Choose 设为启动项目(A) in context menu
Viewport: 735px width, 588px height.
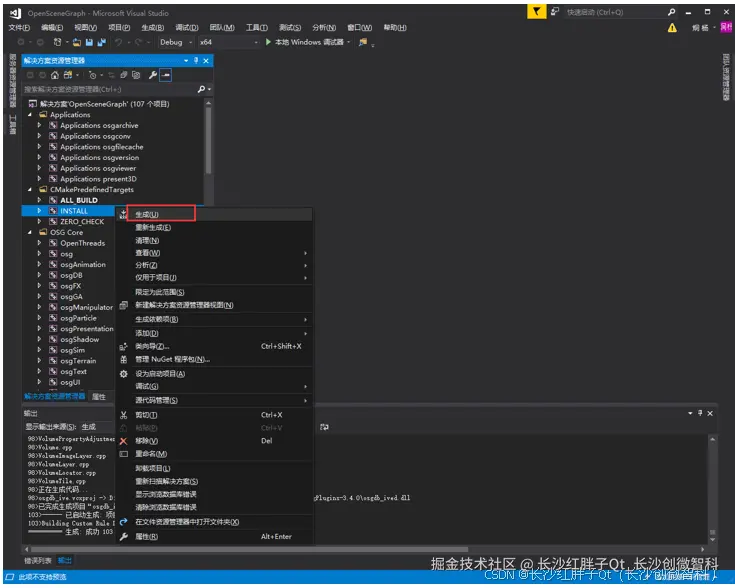(214, 374)
